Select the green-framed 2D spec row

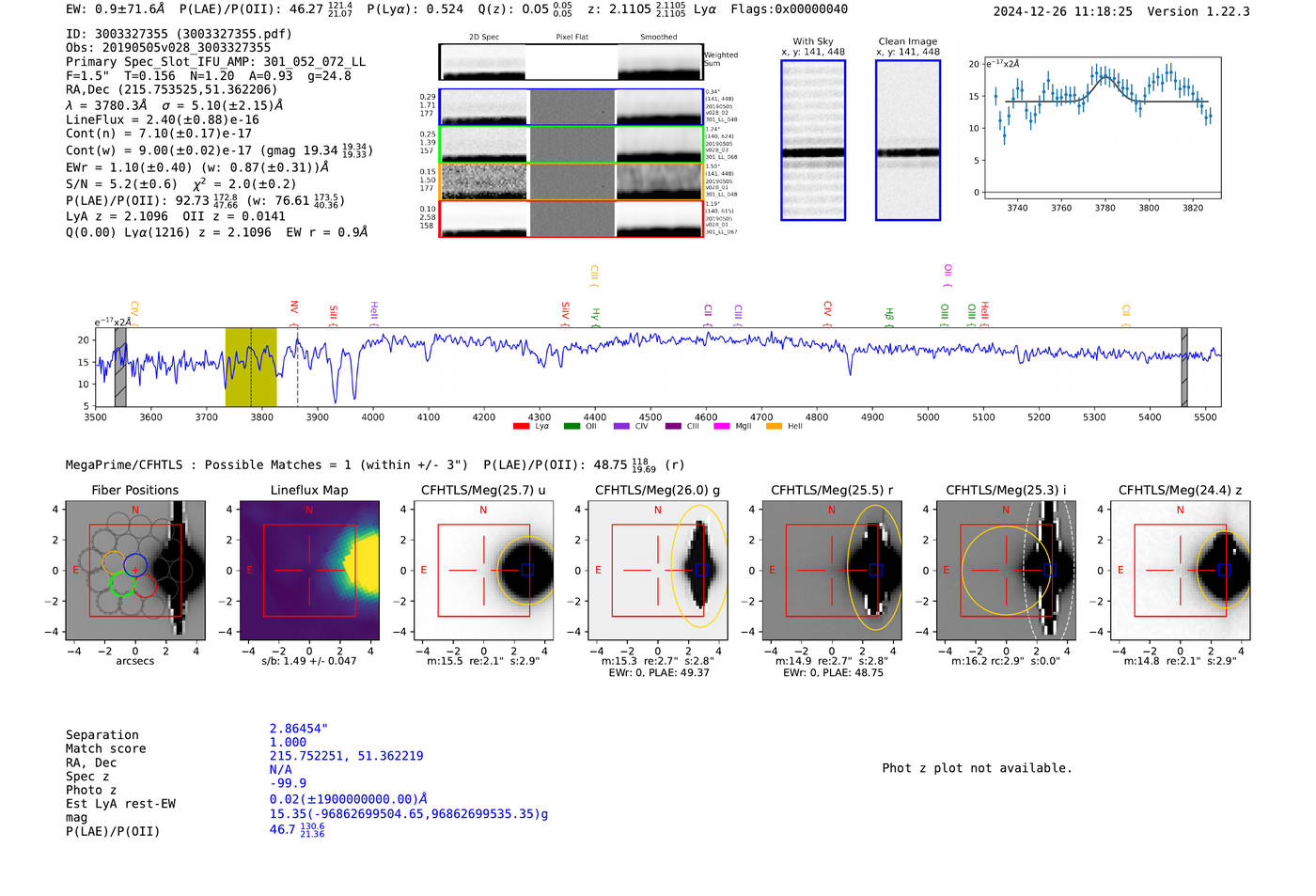coord(572,144)
